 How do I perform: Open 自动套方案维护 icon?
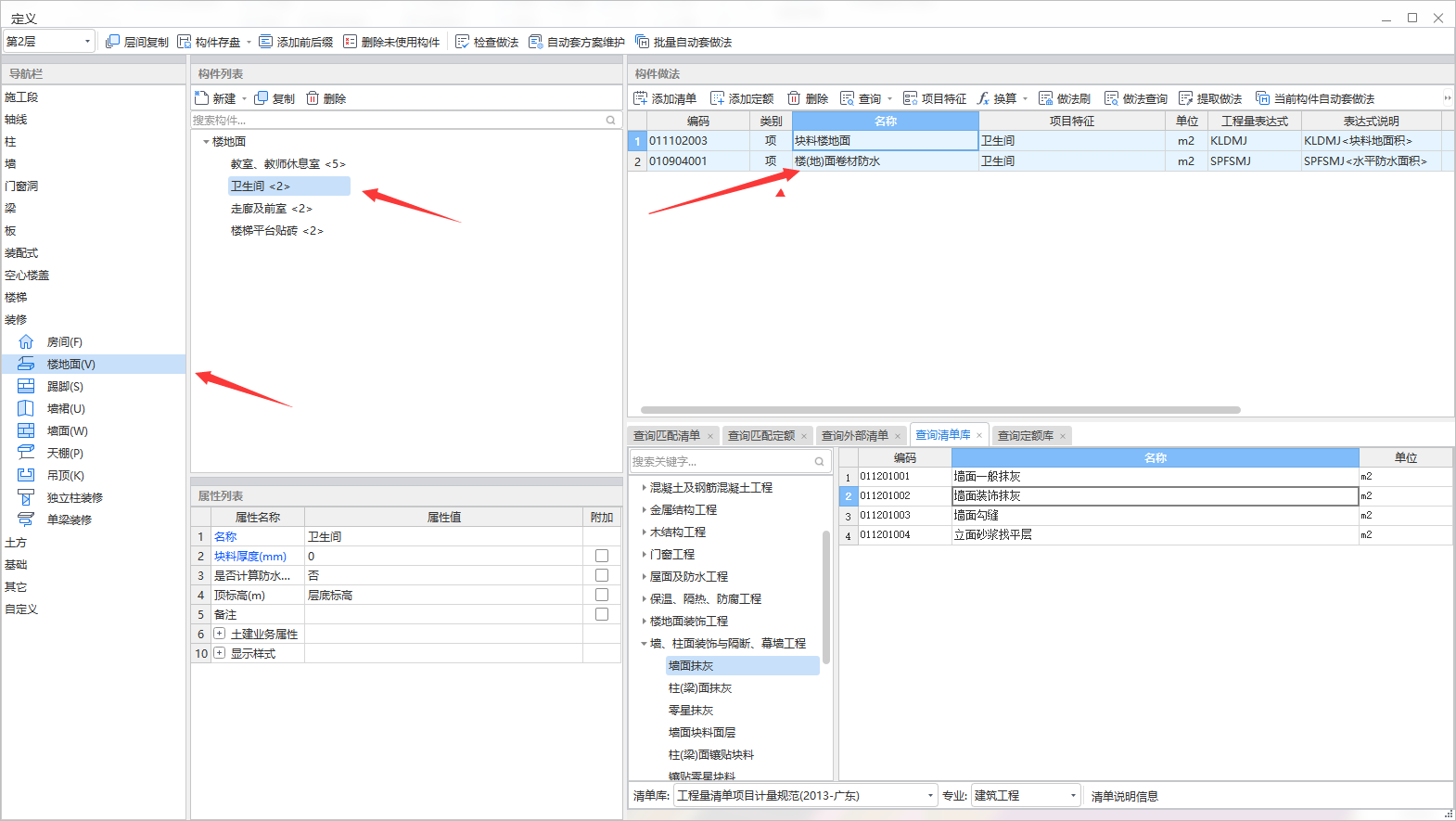click(x=535, y=42)
